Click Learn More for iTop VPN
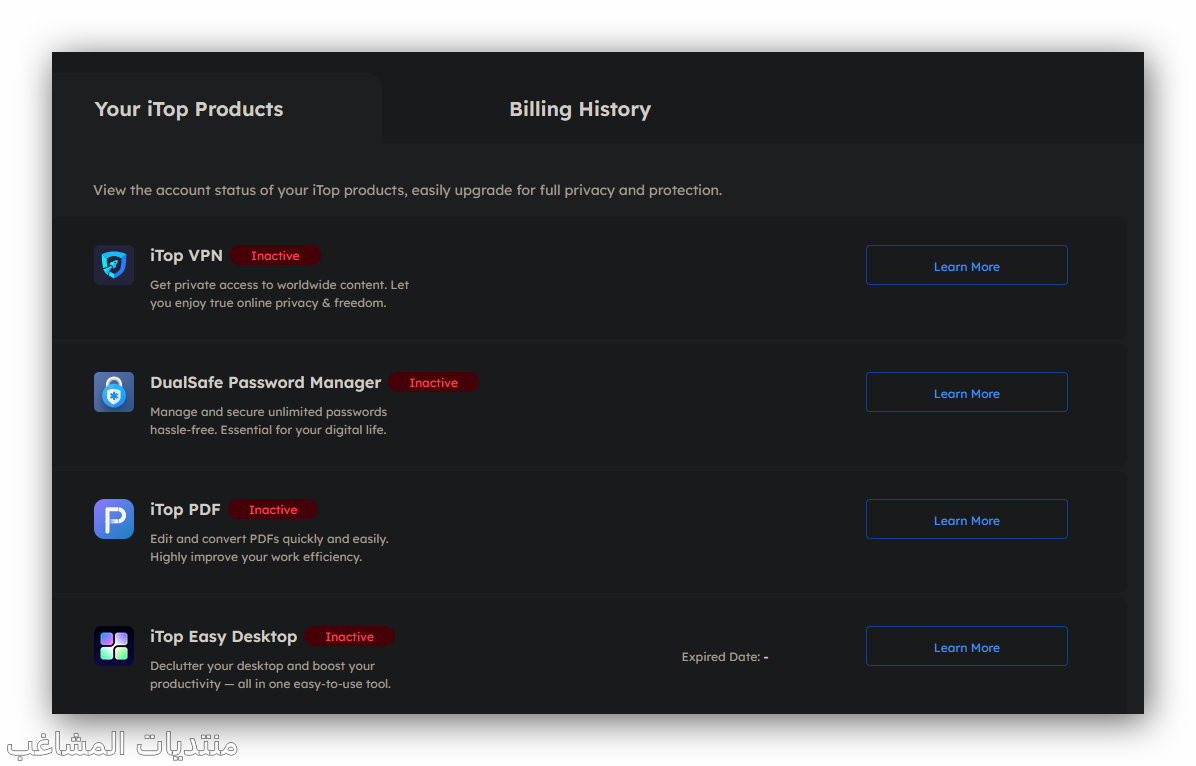Image resolution: width=1196 pixels, height=766 pixels. 966,266
